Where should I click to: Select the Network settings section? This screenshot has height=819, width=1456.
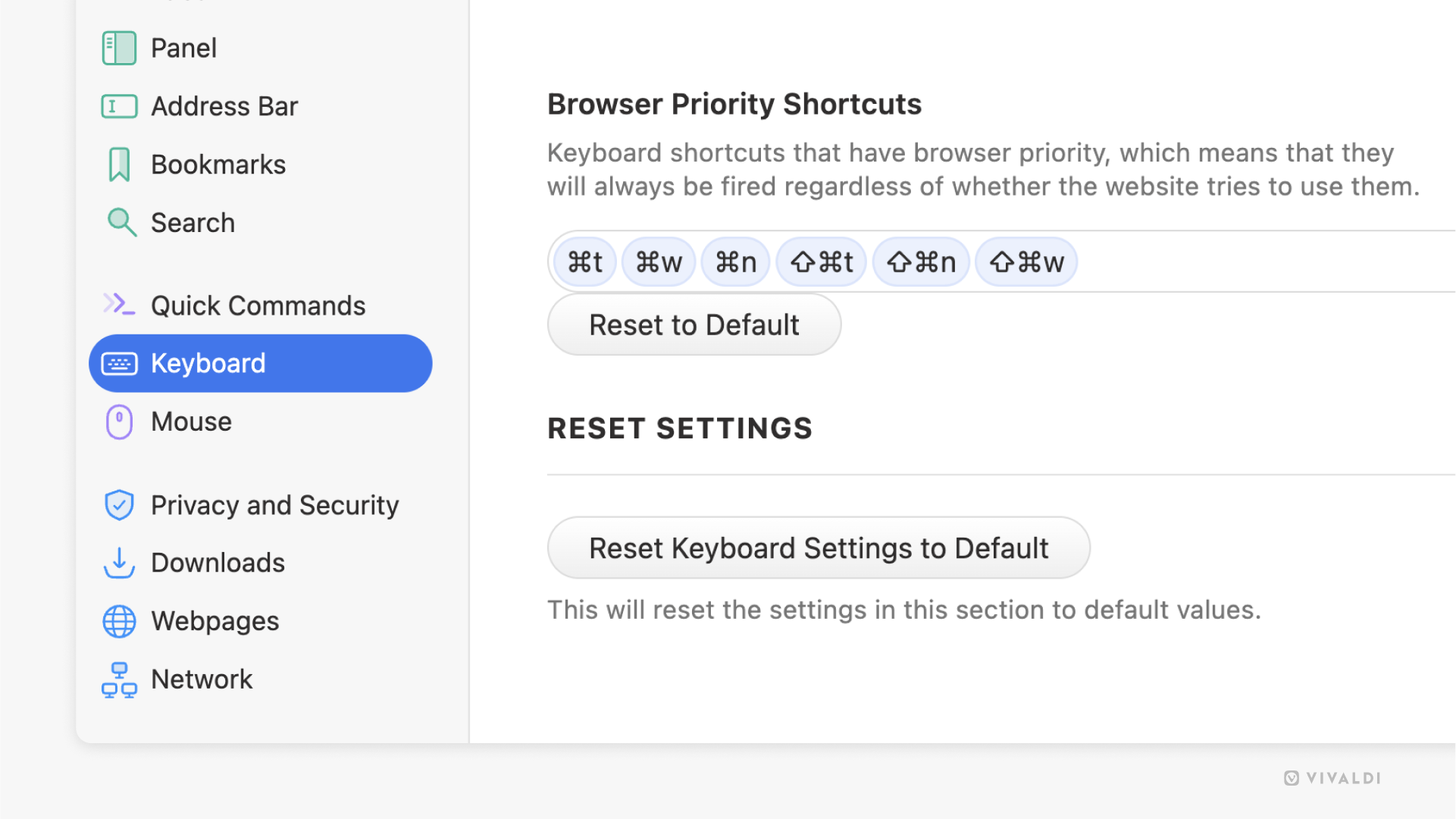(x=201, y=679)
